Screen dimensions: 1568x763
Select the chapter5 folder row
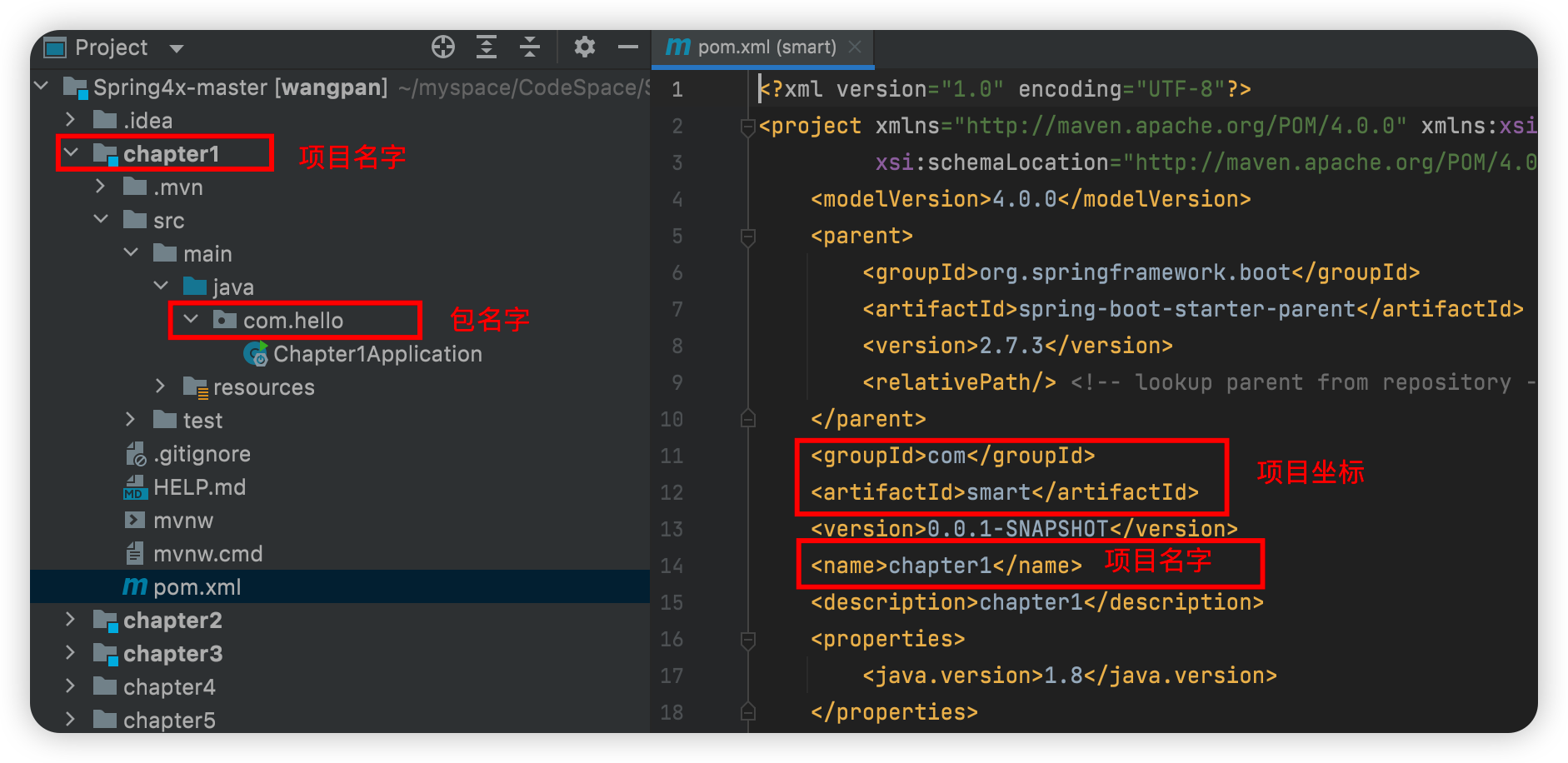click(340, 720)
